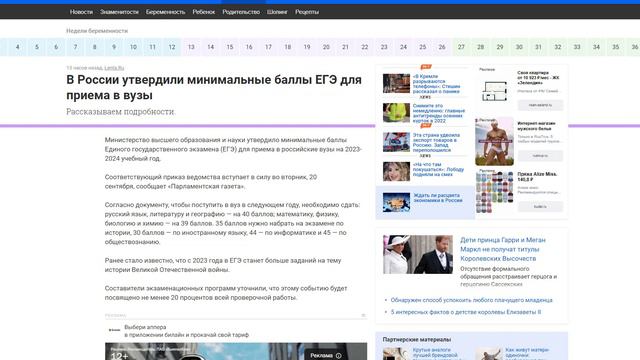
Task: Open the Ребенок menu item
Action: tap(204, 12)
